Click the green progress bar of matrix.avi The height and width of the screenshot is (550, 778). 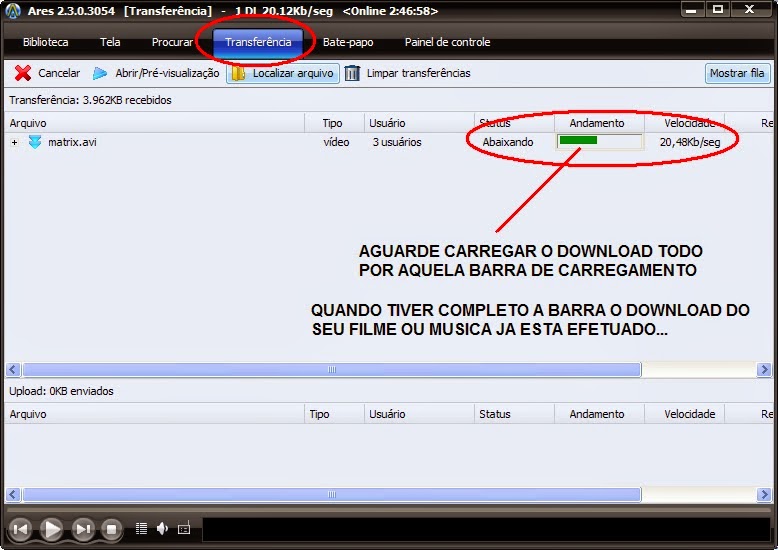(599, 141)
